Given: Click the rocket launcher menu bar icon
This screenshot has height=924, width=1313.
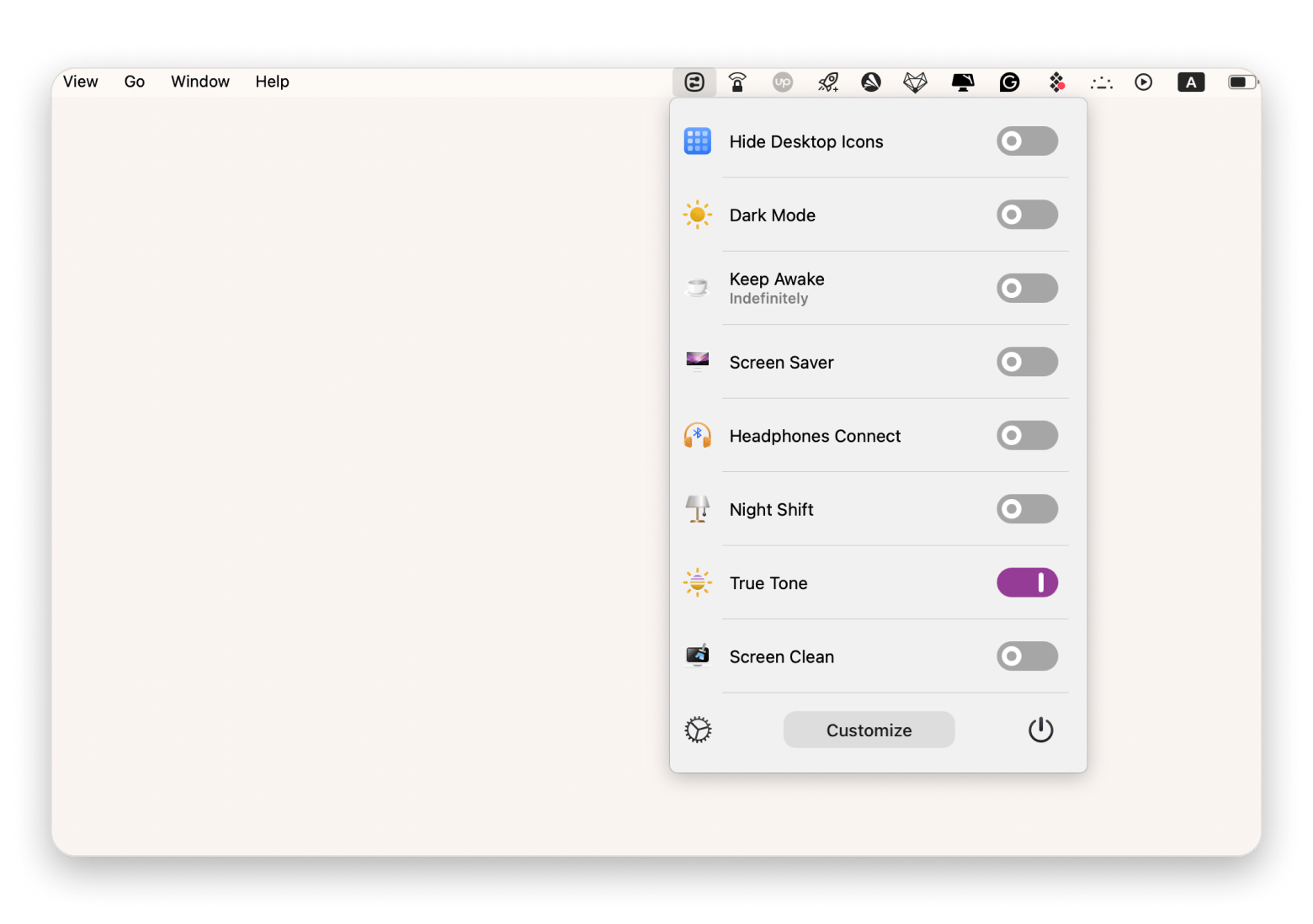Looking at the screenshot, I should coord(827,82).
